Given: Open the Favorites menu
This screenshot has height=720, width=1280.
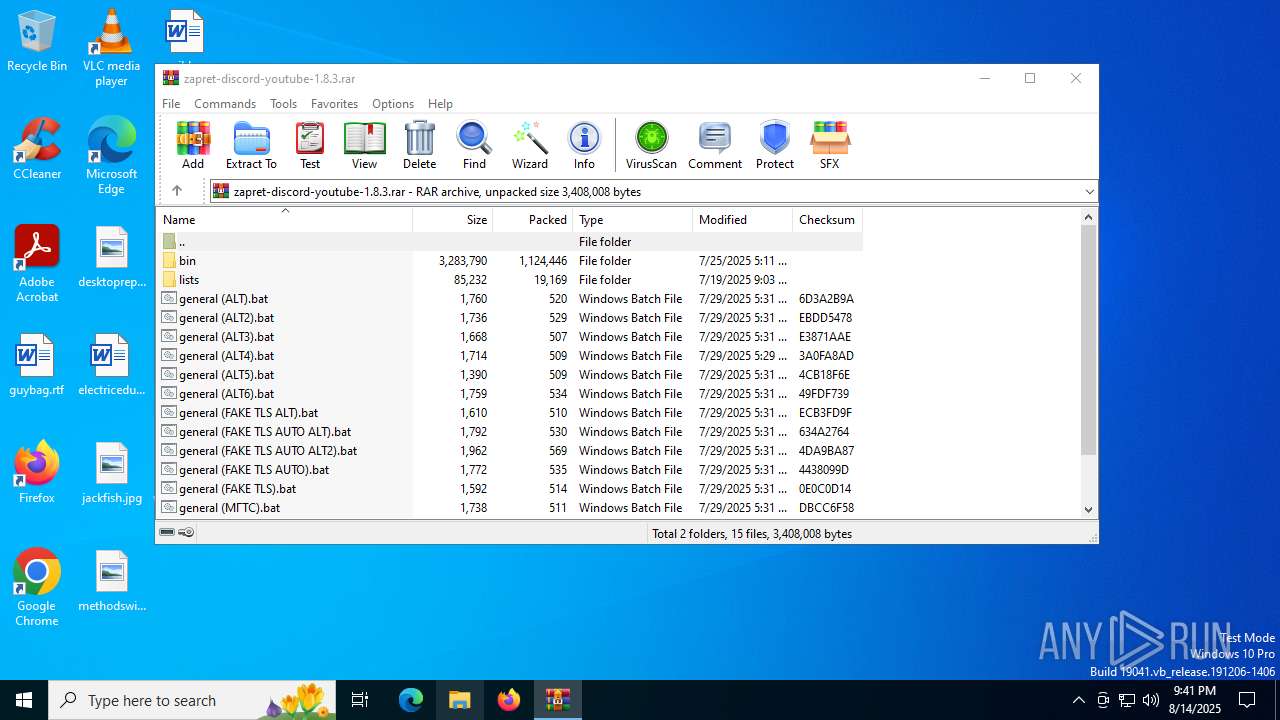Looking at the screenshot, I should click(334, 104).
